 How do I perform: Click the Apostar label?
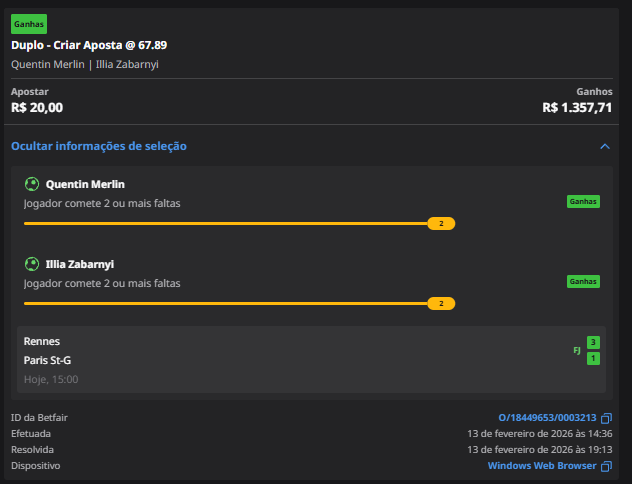(30, 92)
